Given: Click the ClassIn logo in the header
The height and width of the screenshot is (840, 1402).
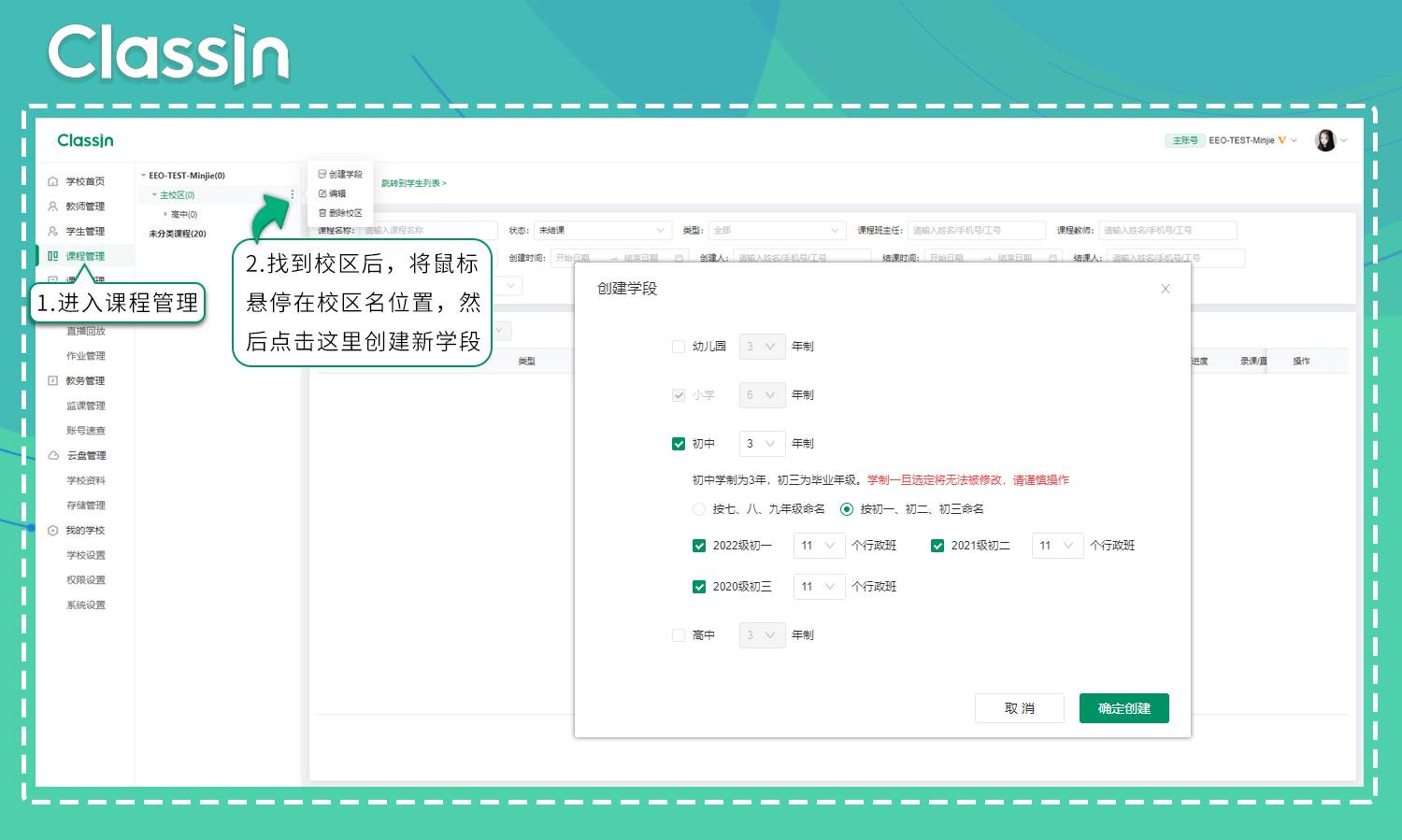Looking at the screenshot, I should click(x=85, y=140).
